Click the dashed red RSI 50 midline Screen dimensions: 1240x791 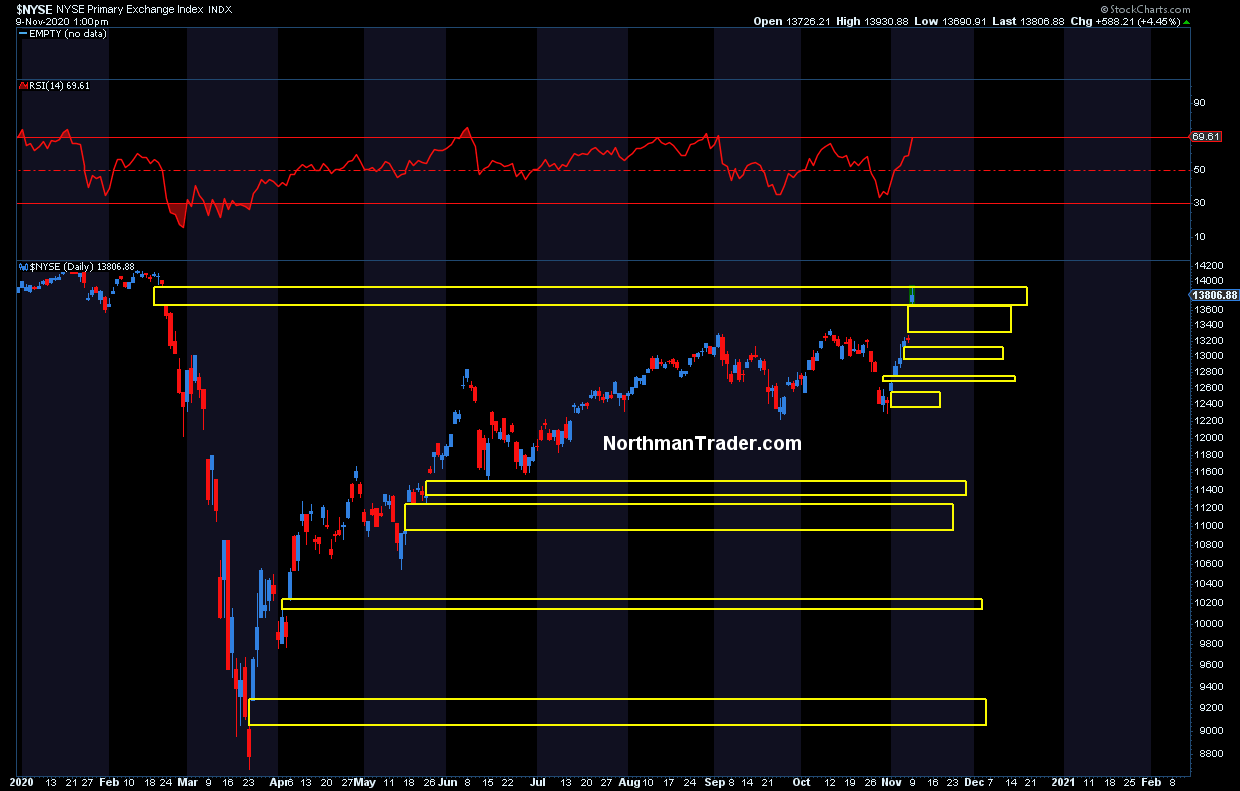(600, 170)
